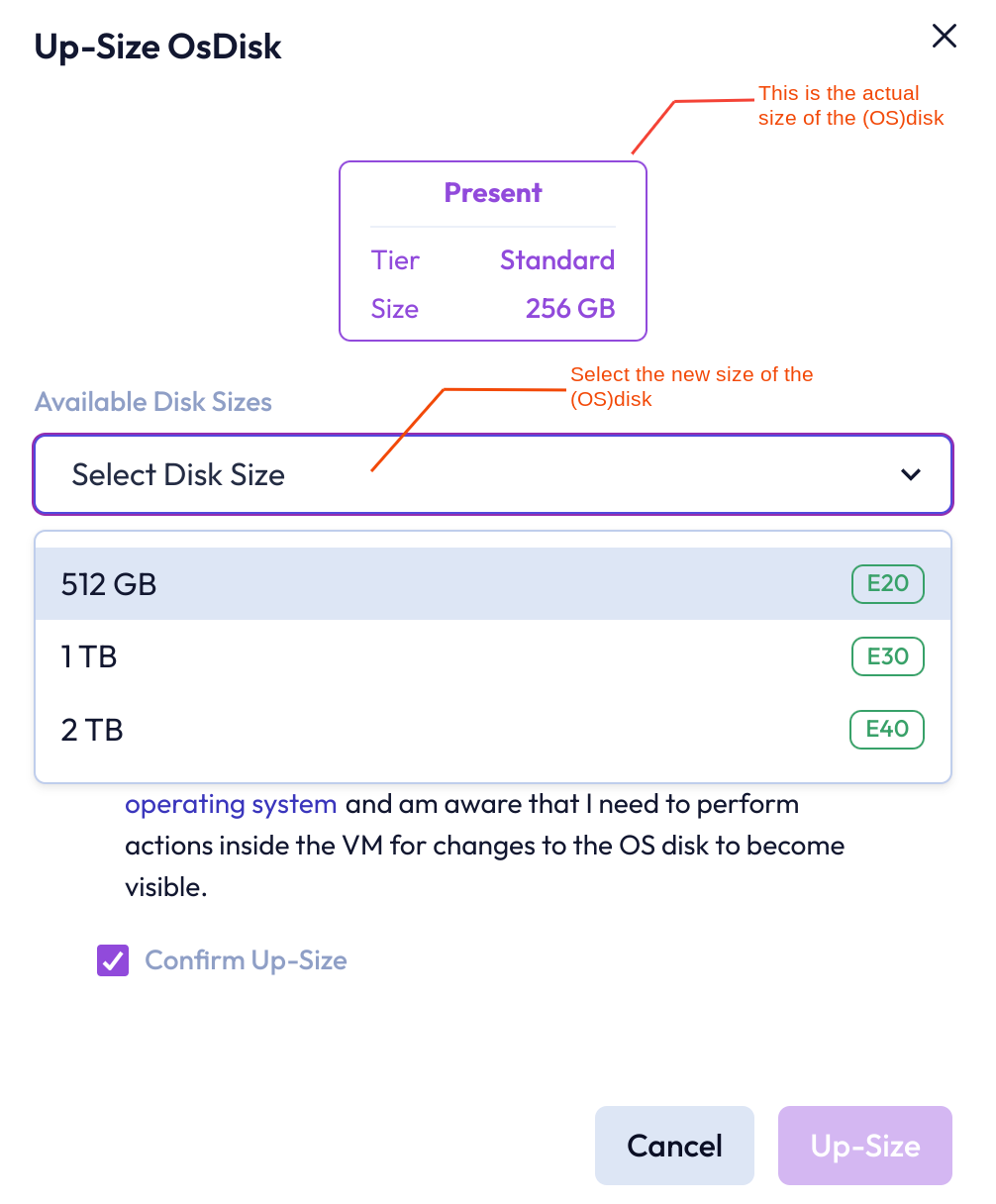Viewport: 996px width, 1204px height.
Task: Select the Standard tier value
Action: pyautogui.click(x=557, y=260)
